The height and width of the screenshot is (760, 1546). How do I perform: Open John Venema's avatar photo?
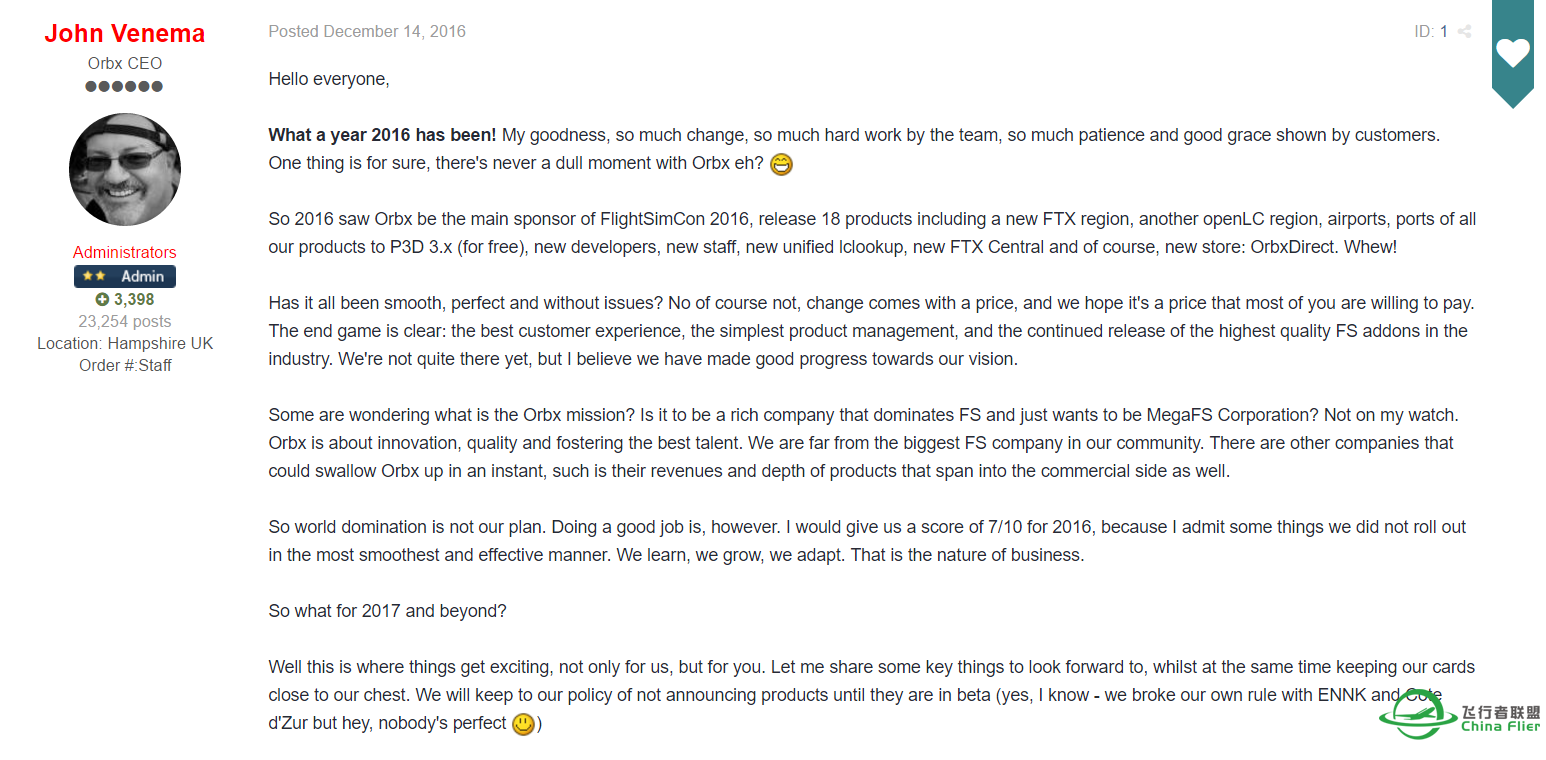[125, 169]
